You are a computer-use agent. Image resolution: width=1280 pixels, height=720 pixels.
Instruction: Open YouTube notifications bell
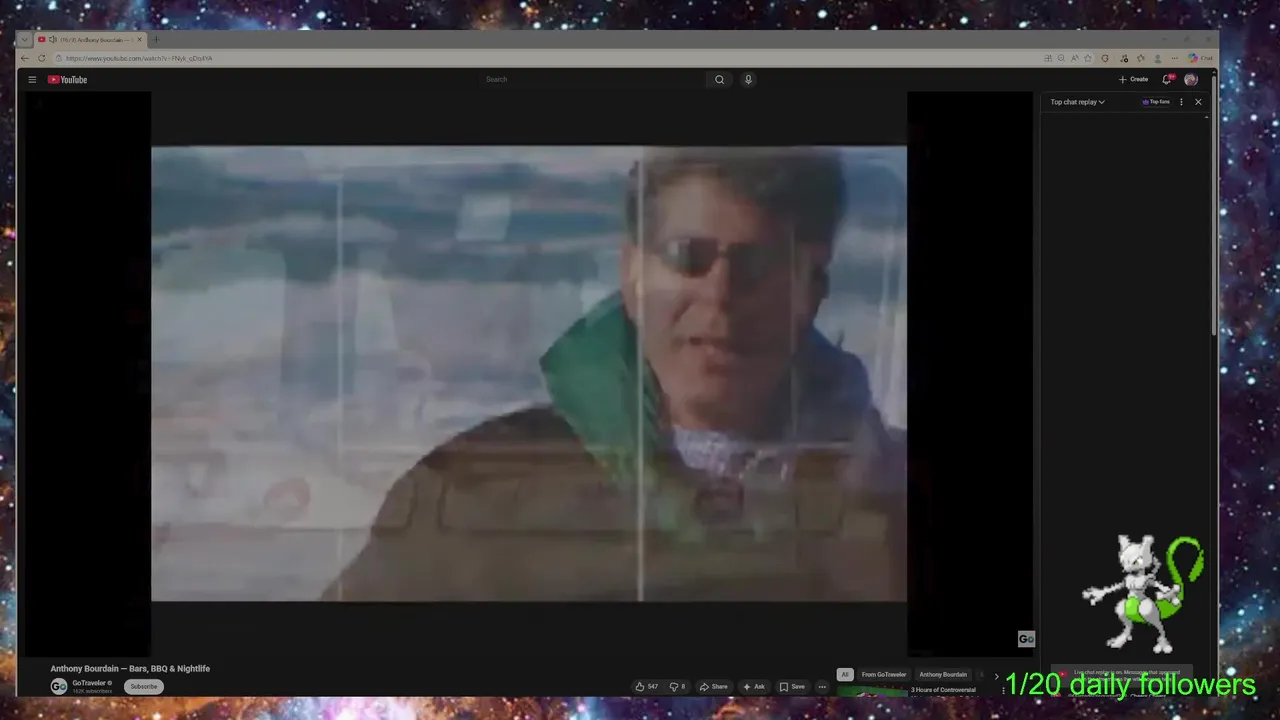(x=1167, y=79)
